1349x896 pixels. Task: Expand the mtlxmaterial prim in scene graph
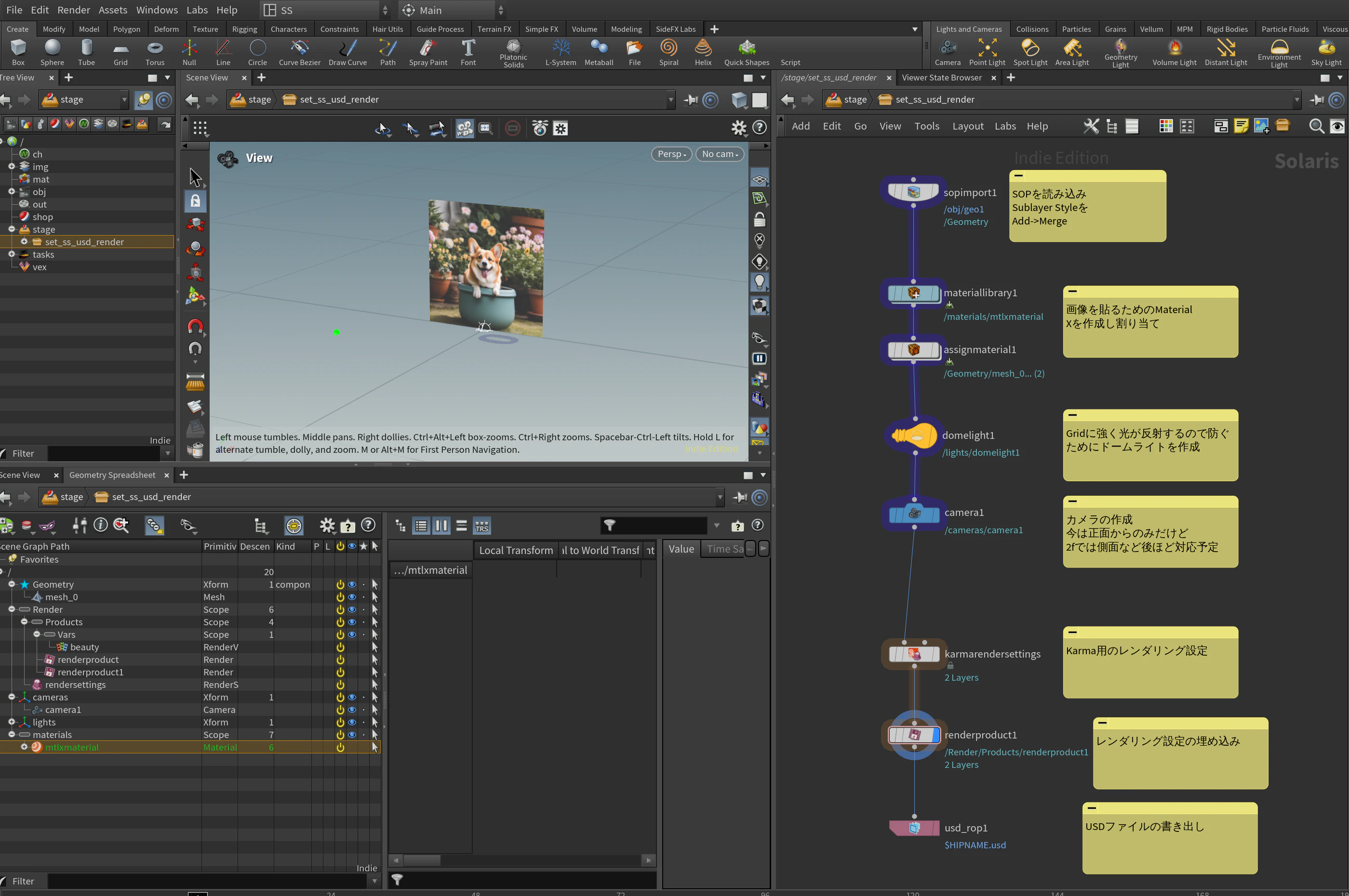(24, 747)
